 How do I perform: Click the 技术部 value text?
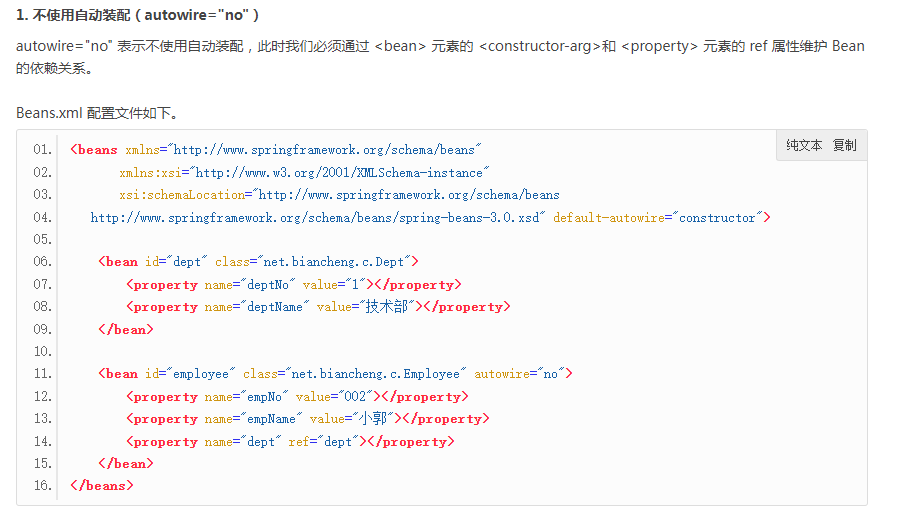(x=385, y=307)
